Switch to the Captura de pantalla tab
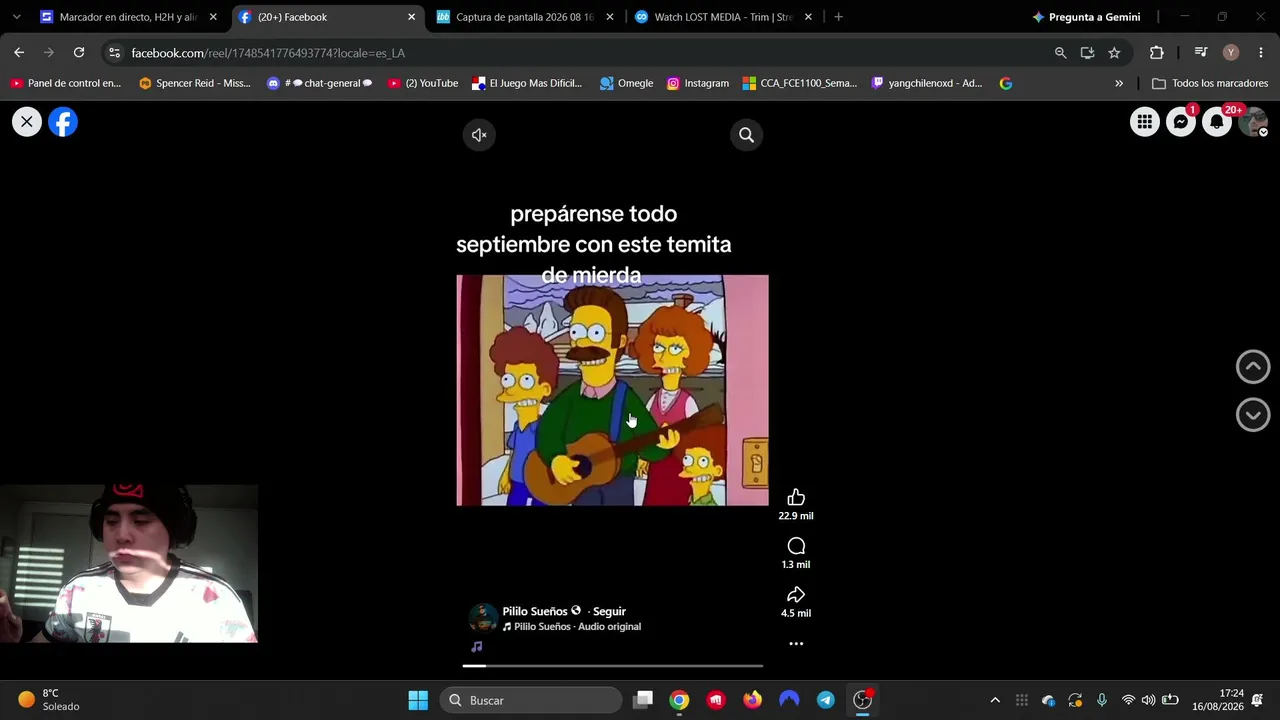This screenshot has width=1280, height=720. tap(526, 17)
